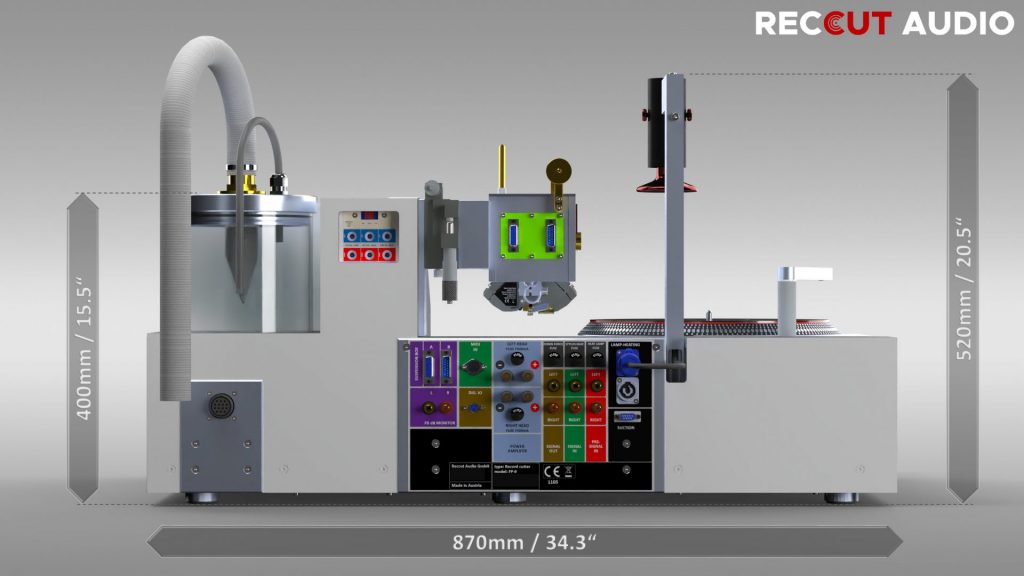Viewport: 1024px width, 576px height.
Task: Click the 520mm / 20.5" height label
Action: [x=964, y=288]
